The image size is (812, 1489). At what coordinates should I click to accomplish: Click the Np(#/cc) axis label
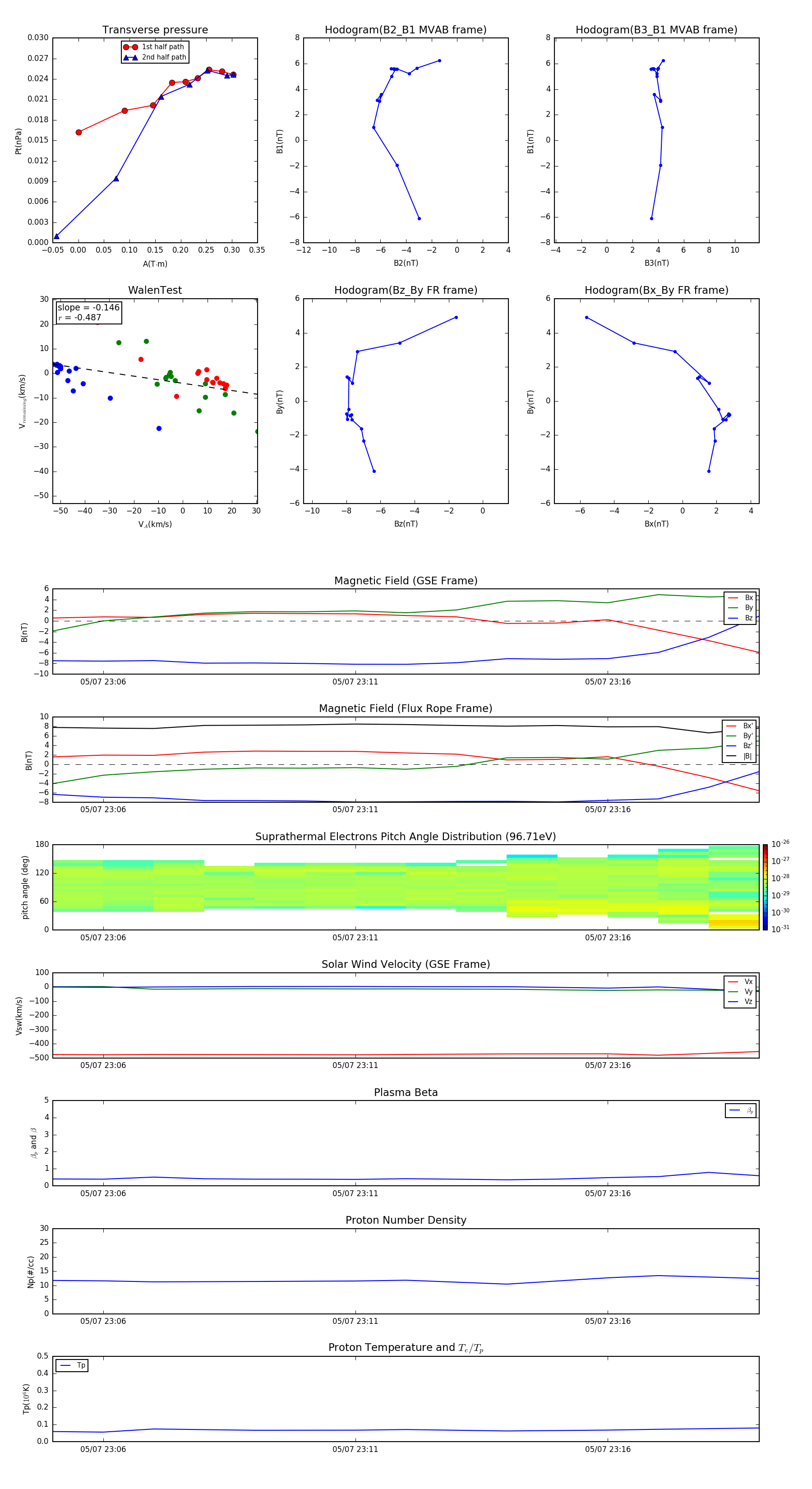pyautogui.click(x=31, y=1272)
